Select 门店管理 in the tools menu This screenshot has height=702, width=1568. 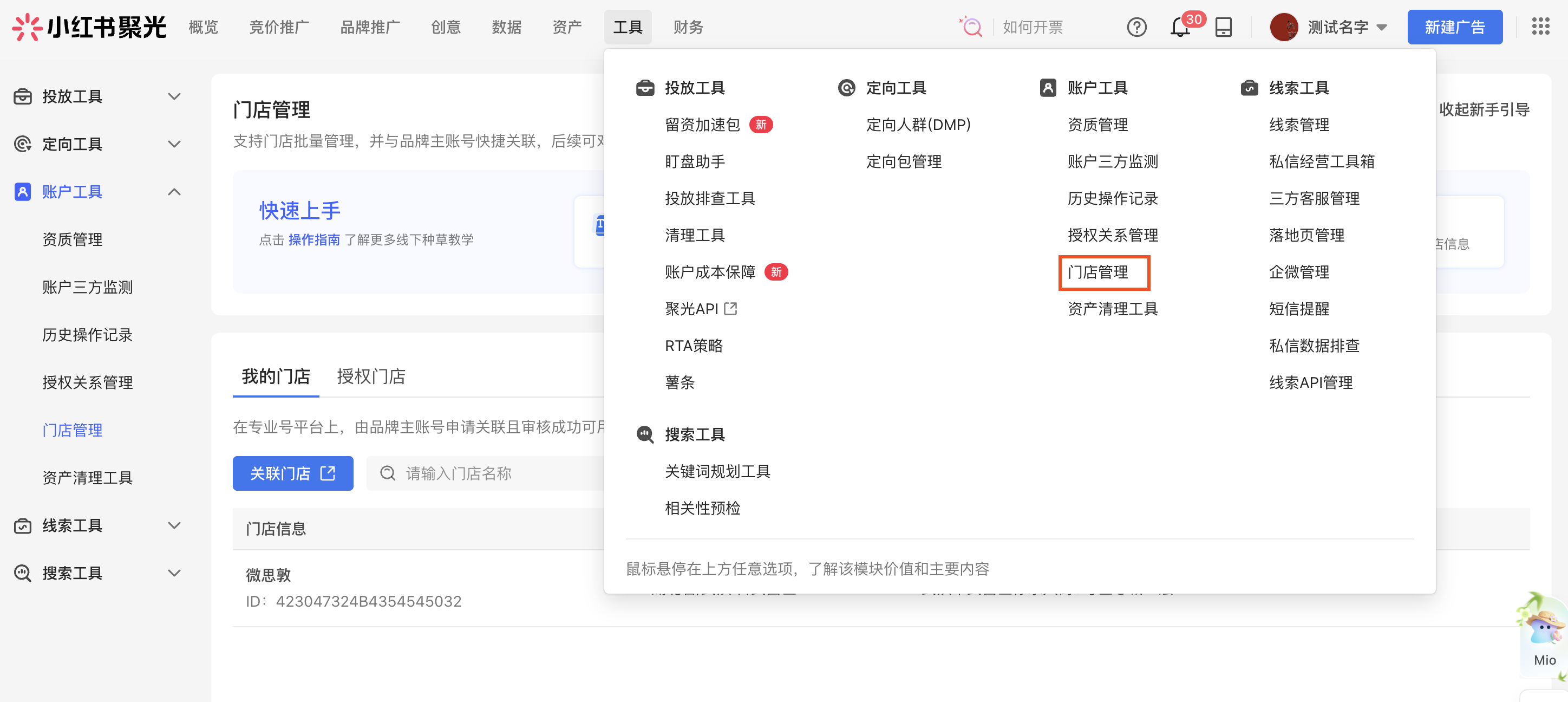[x=1097, y=272]
